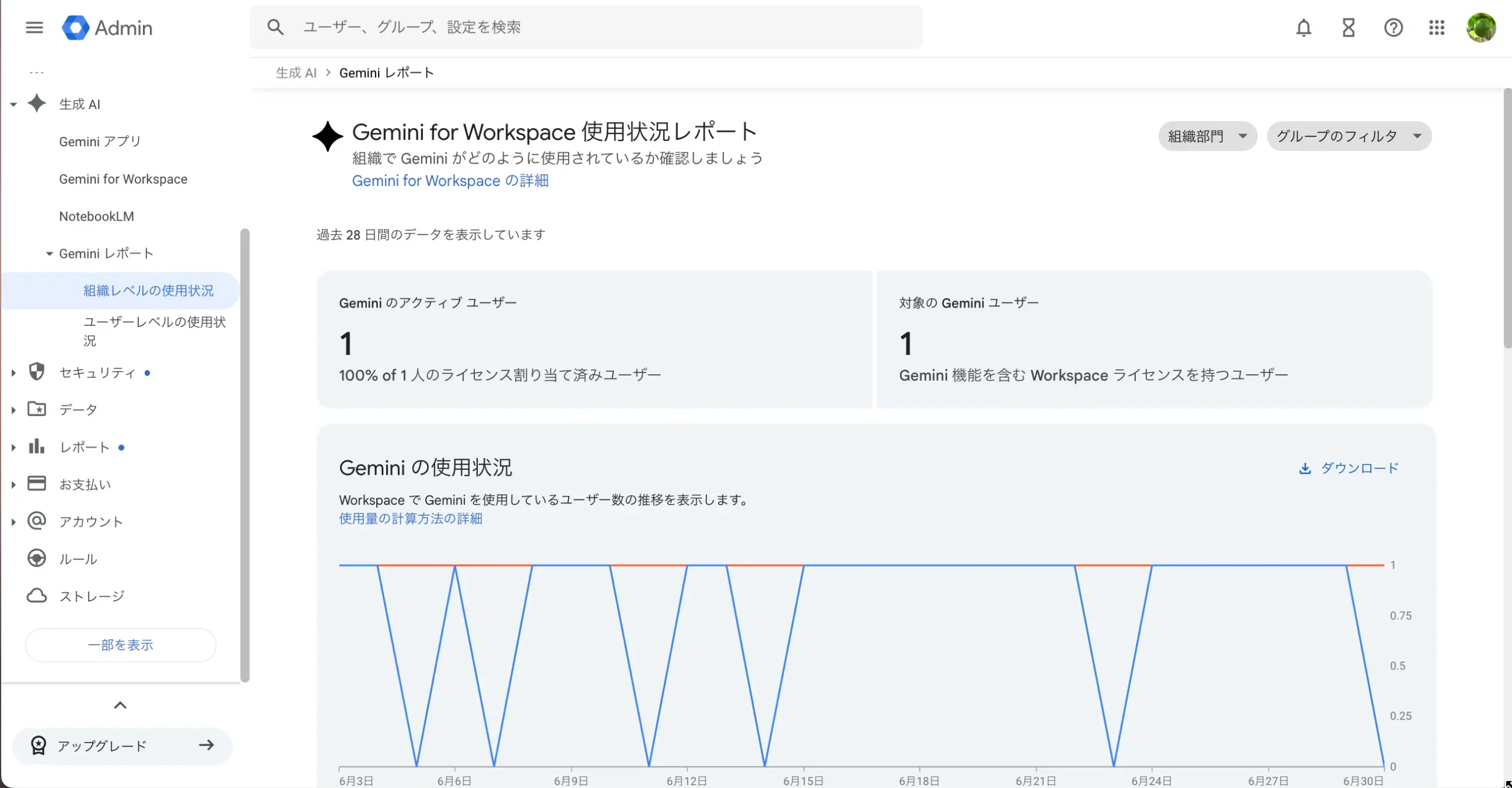Click the sidebar vertical scrollbar

click(245, 455)
